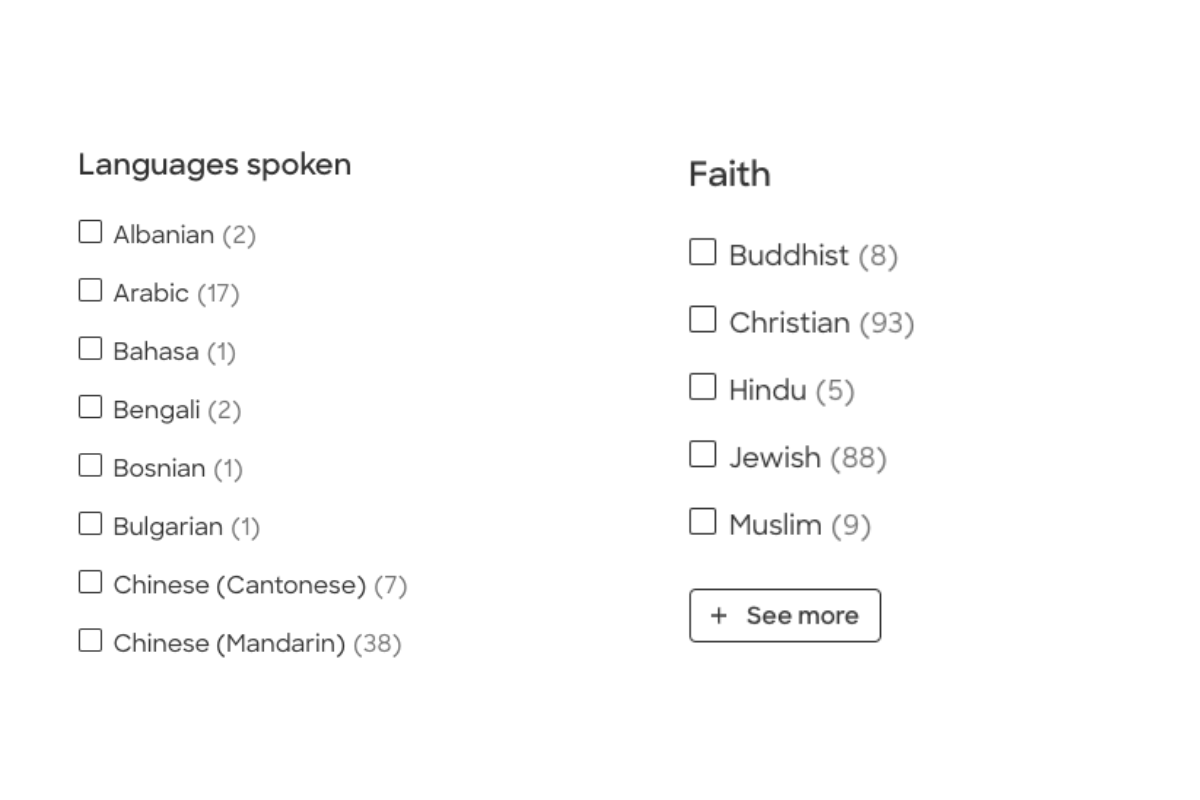1200x800 pixels.
Task: Click the Christian label text
Action: (x=789, y=323)
